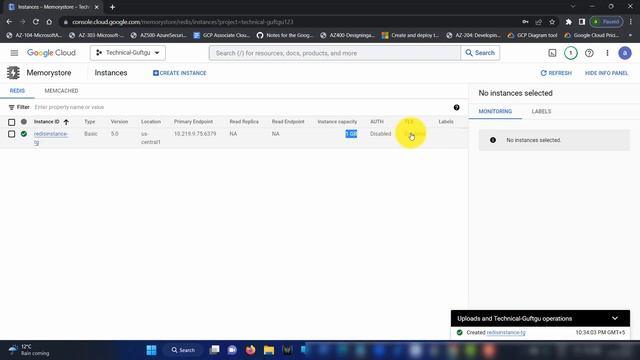The width and height of the screenshot is (640, 360).
Task: Open the weather widget showing 12°C
Action: pos(29,350)
